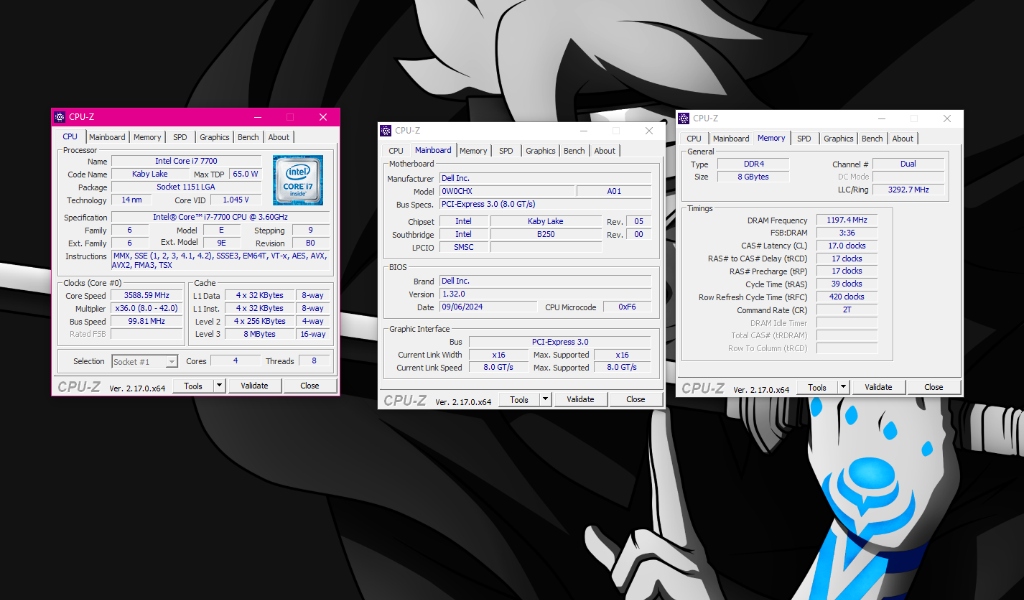Expand the Tools dropdown arrow in the CPU window

click(219, 386)
